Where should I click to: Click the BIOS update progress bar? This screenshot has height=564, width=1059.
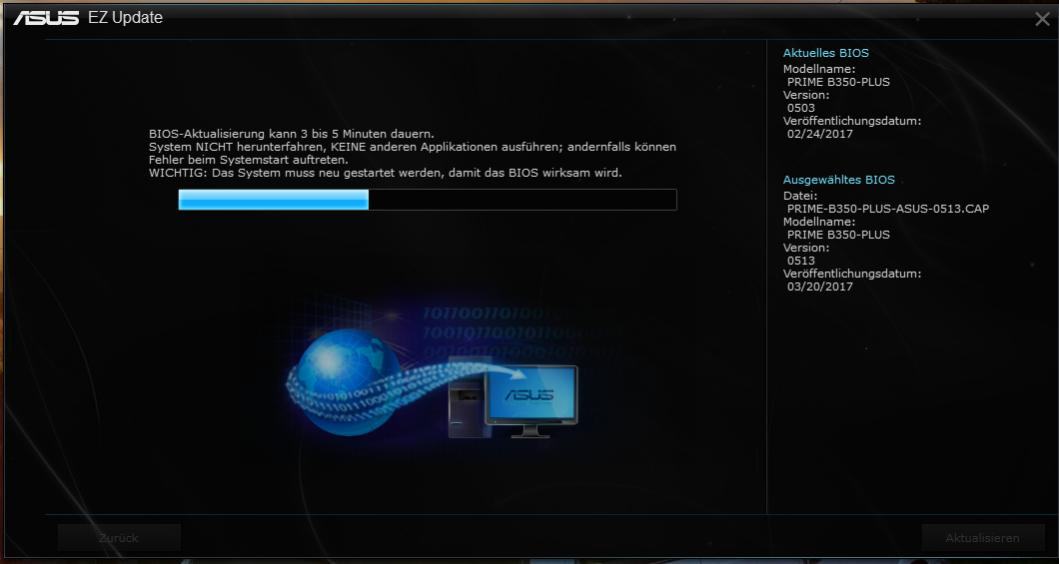[x=428, y=199]
